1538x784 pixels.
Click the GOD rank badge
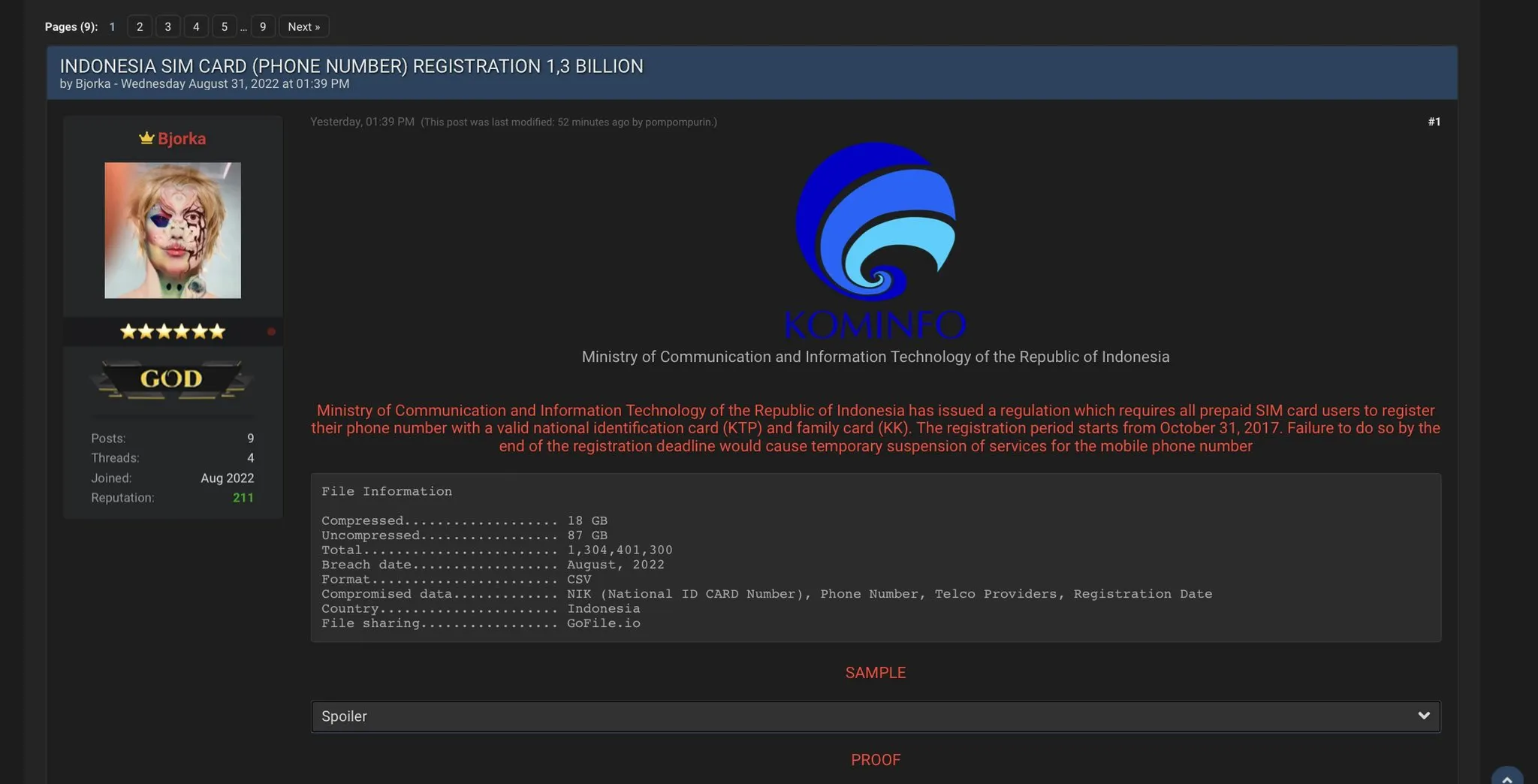coord(172,379)
